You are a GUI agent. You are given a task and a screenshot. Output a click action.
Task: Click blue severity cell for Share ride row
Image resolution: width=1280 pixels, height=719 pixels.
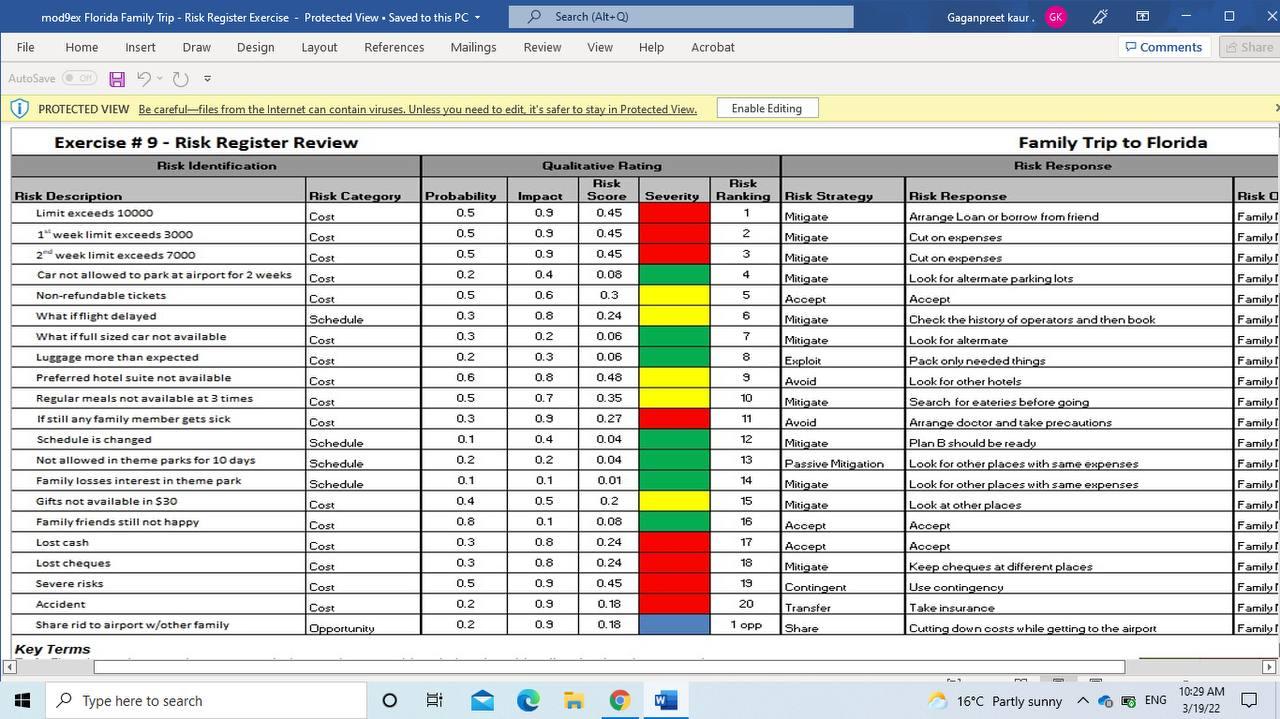[672, 625]
